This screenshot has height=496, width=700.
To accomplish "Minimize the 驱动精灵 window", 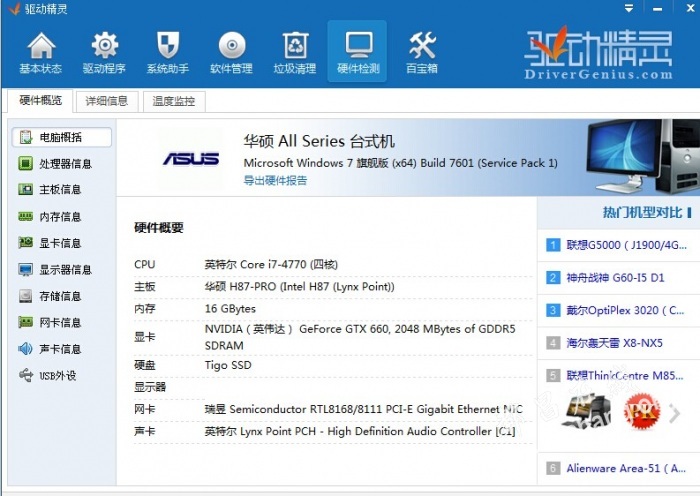I will (657, 8).
